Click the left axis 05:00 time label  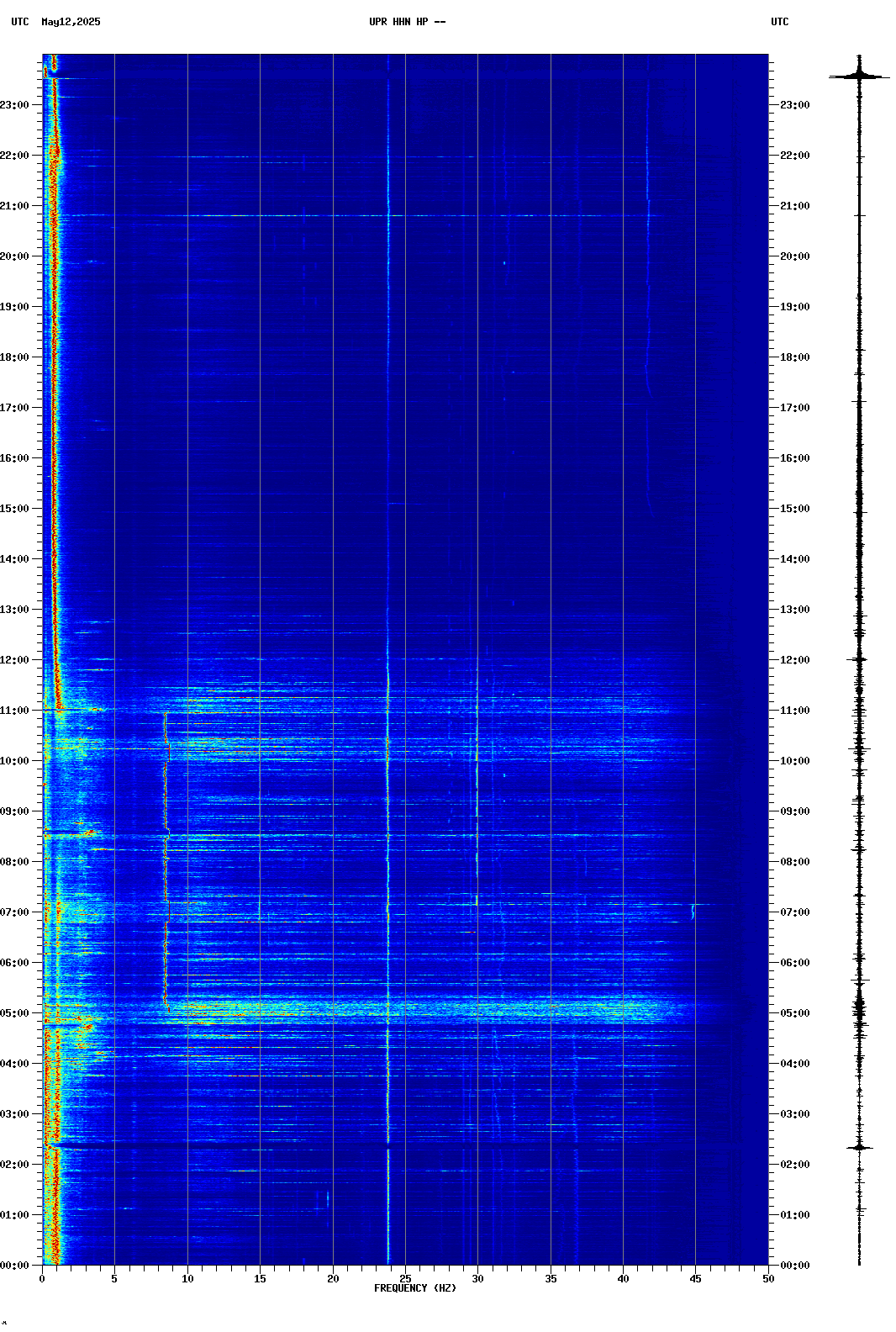click(14, 1013)
